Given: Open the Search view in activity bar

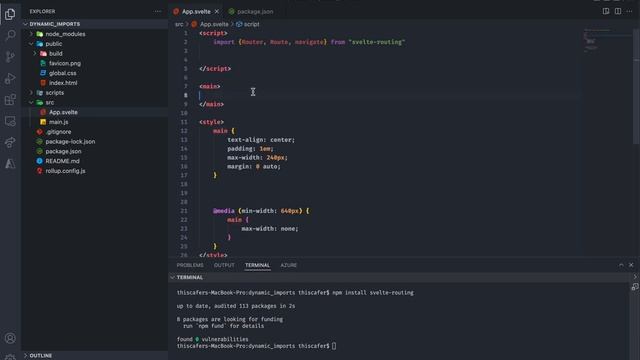Looking at the screenshot, I should point(10,35).
